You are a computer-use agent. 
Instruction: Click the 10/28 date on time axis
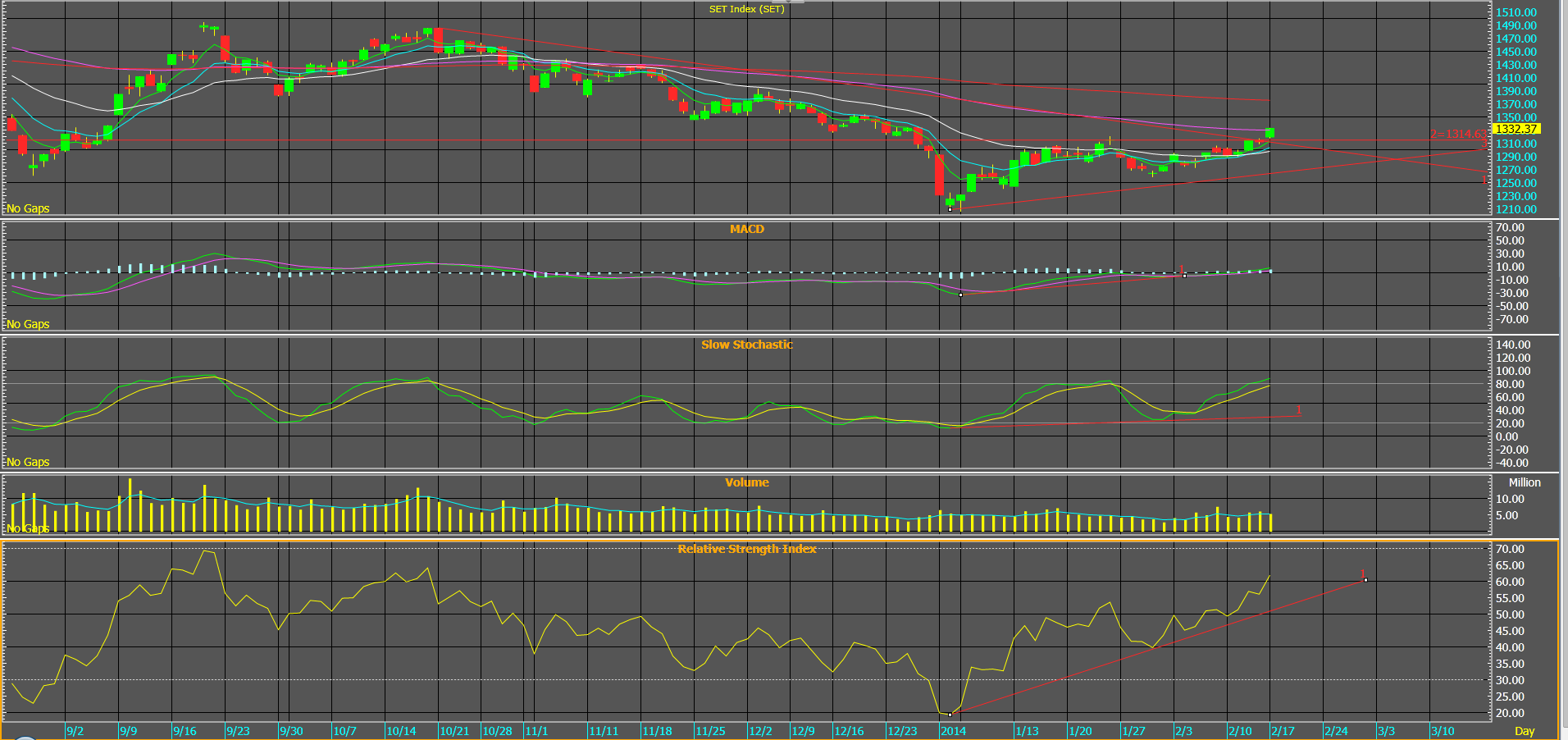coord(497,731)
